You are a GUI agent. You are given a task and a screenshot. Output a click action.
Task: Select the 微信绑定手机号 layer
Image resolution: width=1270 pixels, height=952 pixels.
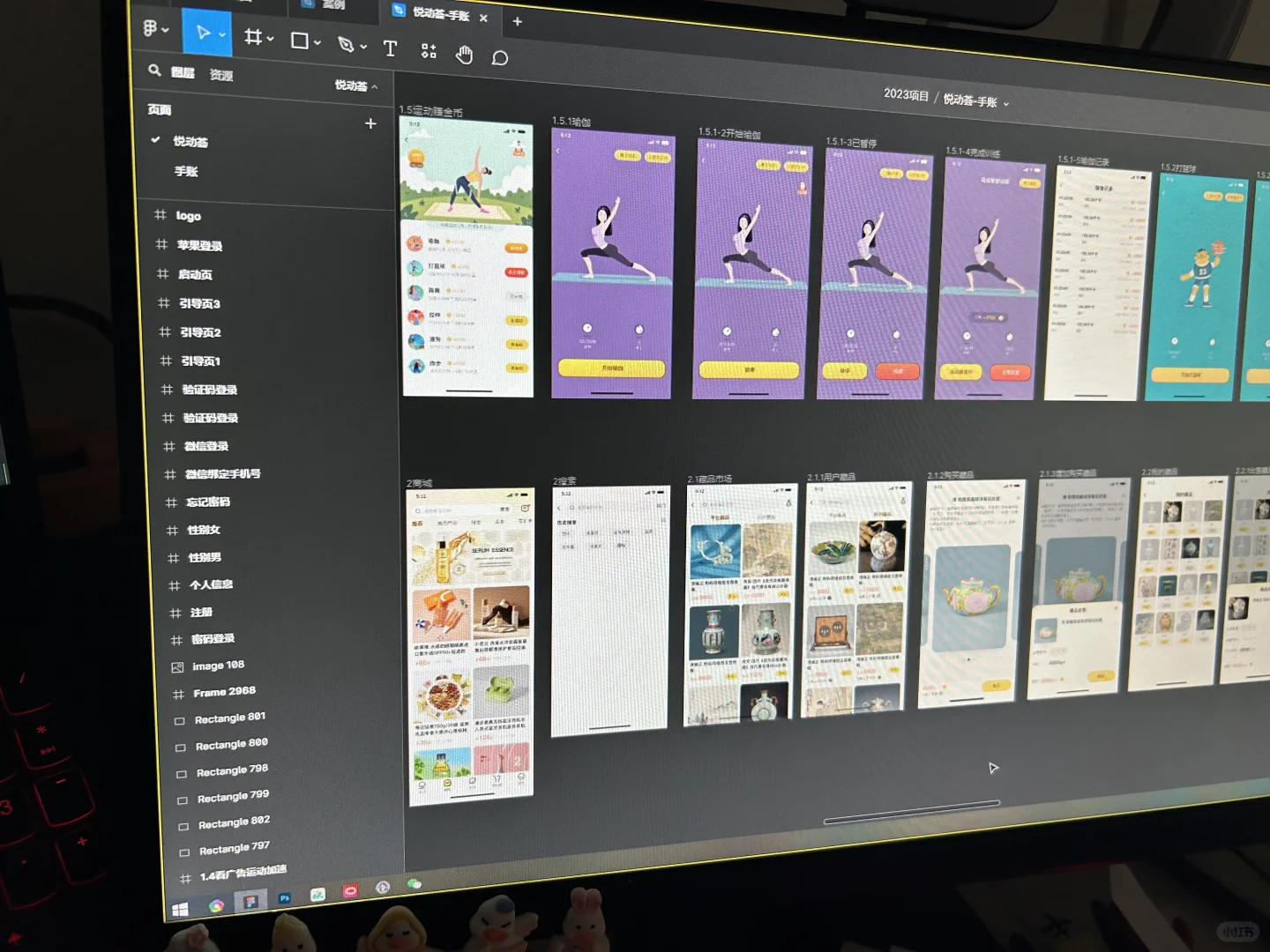[x=223, y=474]
